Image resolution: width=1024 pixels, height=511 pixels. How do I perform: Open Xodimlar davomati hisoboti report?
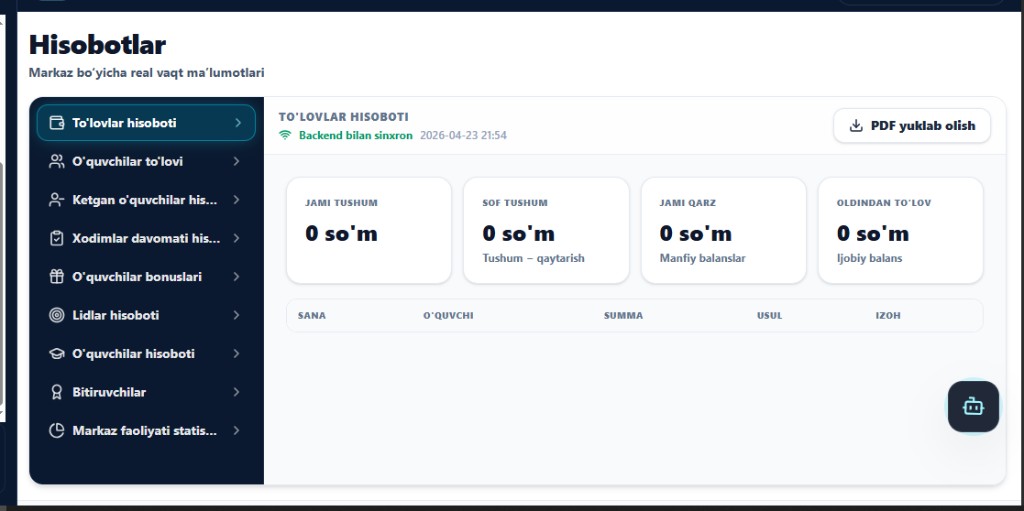pyautogui.click(x=146, y=239)
